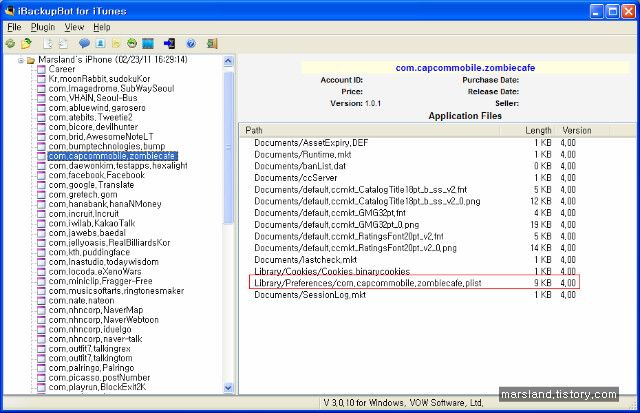Open the View menu
640x413 pixels.
click(74, 27)
